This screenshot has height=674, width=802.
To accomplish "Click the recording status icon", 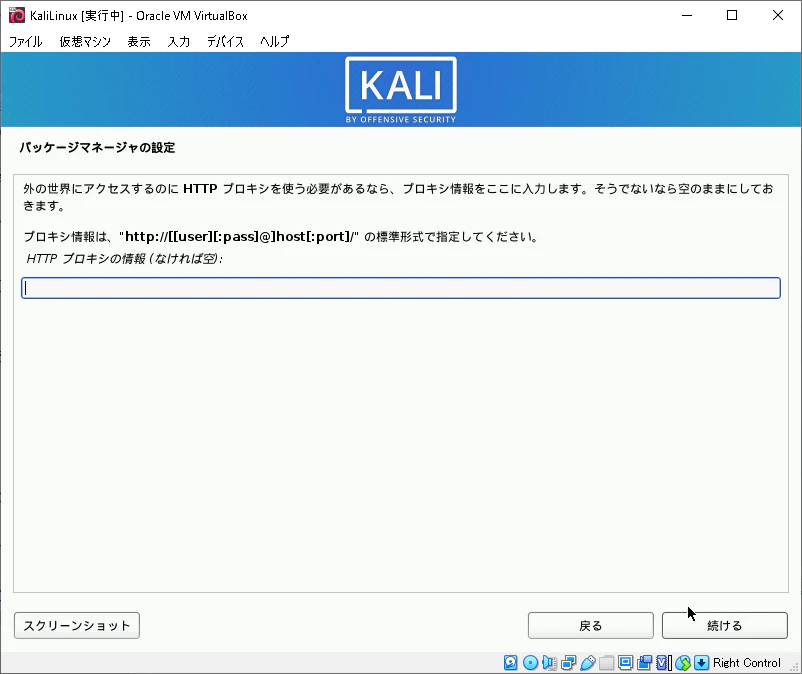I will pyautogui.click(x=644, y=663).
